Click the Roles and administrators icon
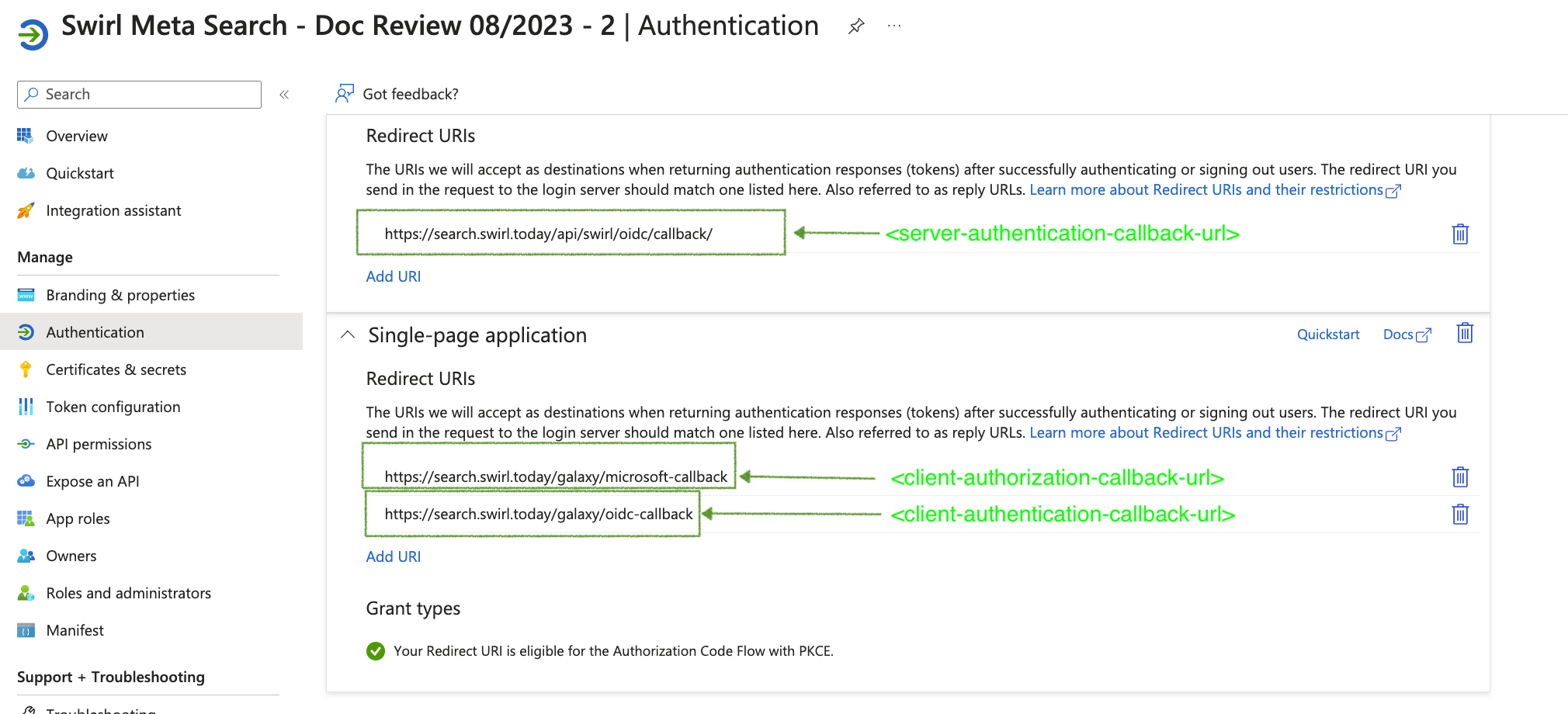1568x714 pixels. (26, 593)
